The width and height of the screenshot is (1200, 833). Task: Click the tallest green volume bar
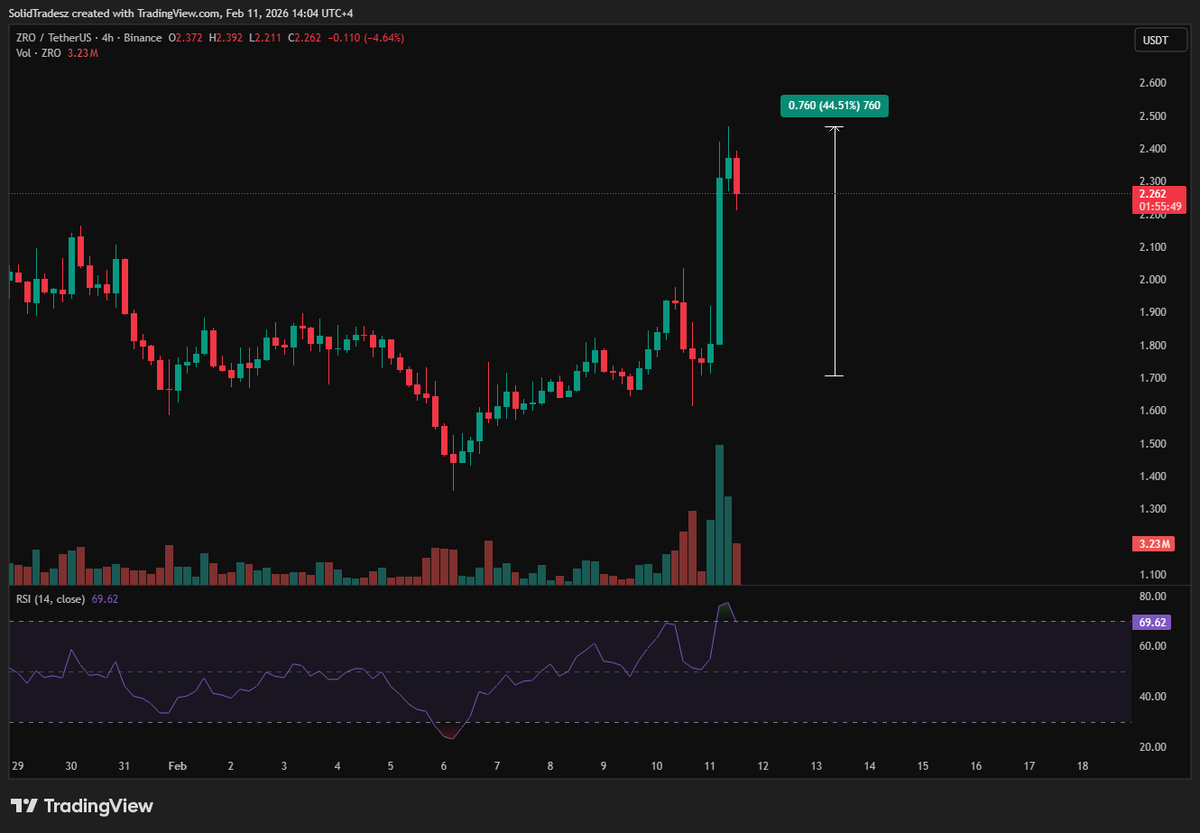[719, 515]
